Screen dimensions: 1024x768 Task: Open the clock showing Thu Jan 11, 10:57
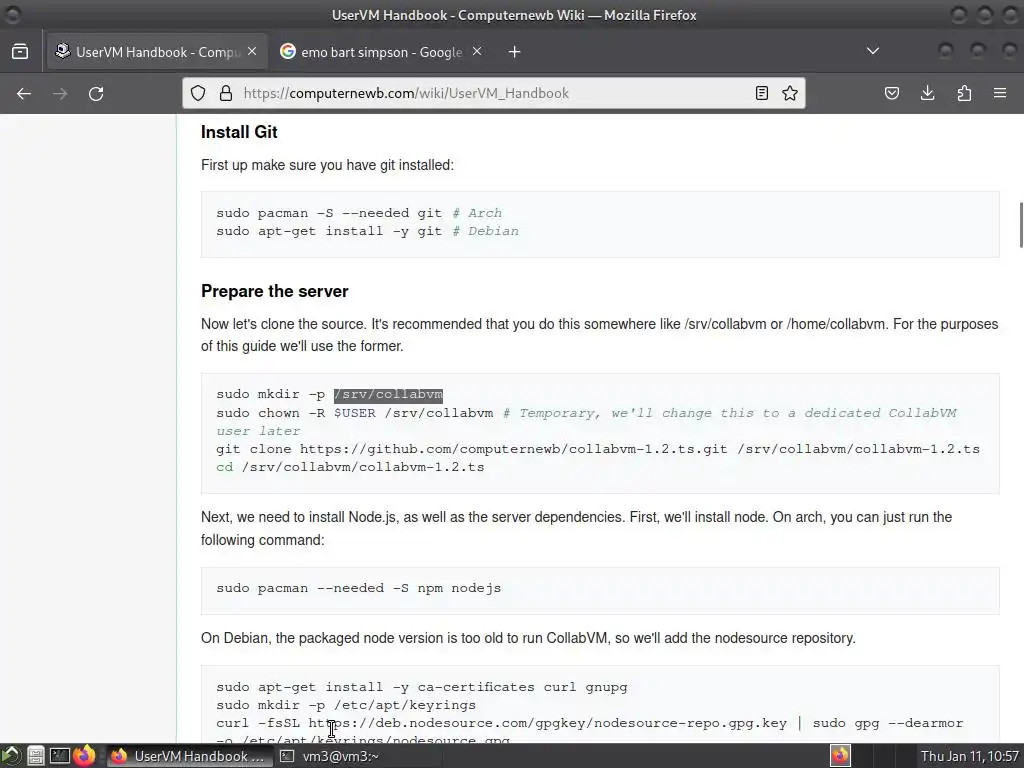969,756
